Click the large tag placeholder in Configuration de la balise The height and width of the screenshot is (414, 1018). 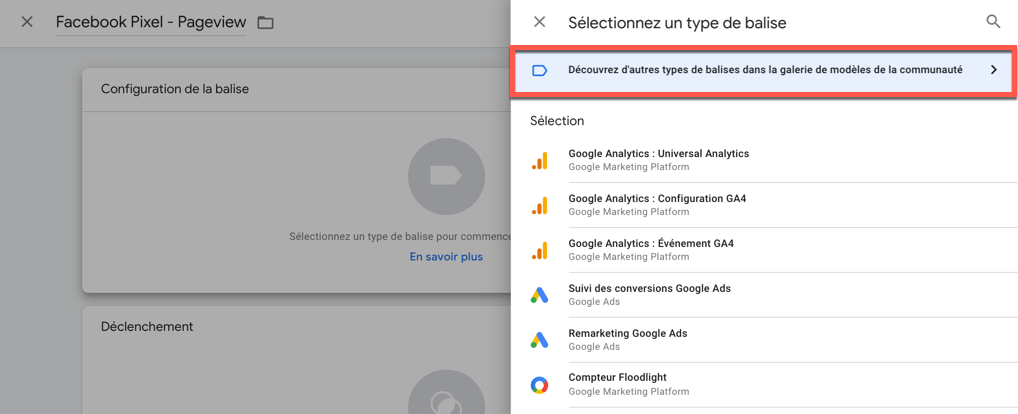(x=446, y=176)
